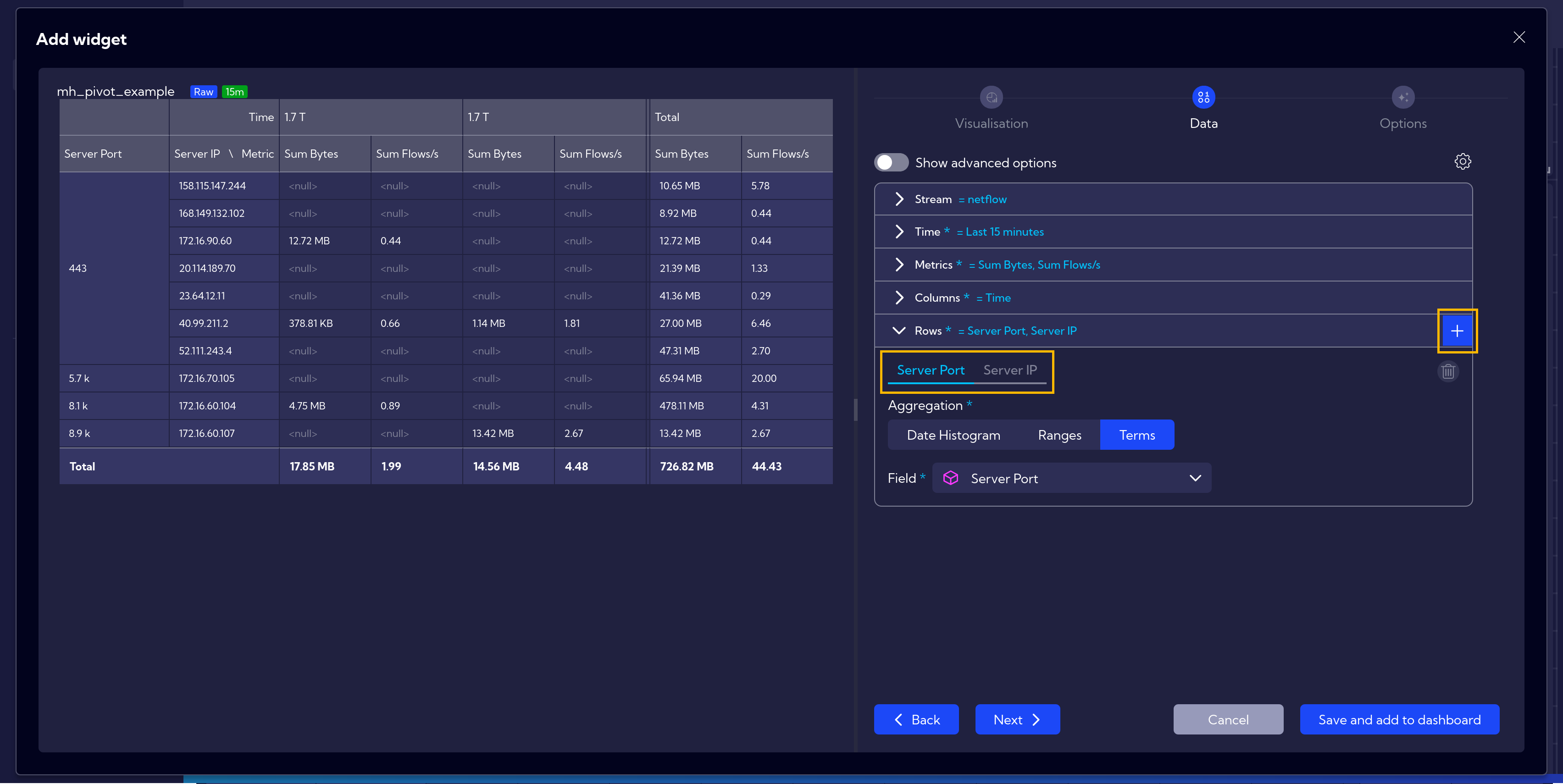Click cell 172.16.60.107
The width and height of the screenshot is (1563, 784).
[x=224, y=433]
